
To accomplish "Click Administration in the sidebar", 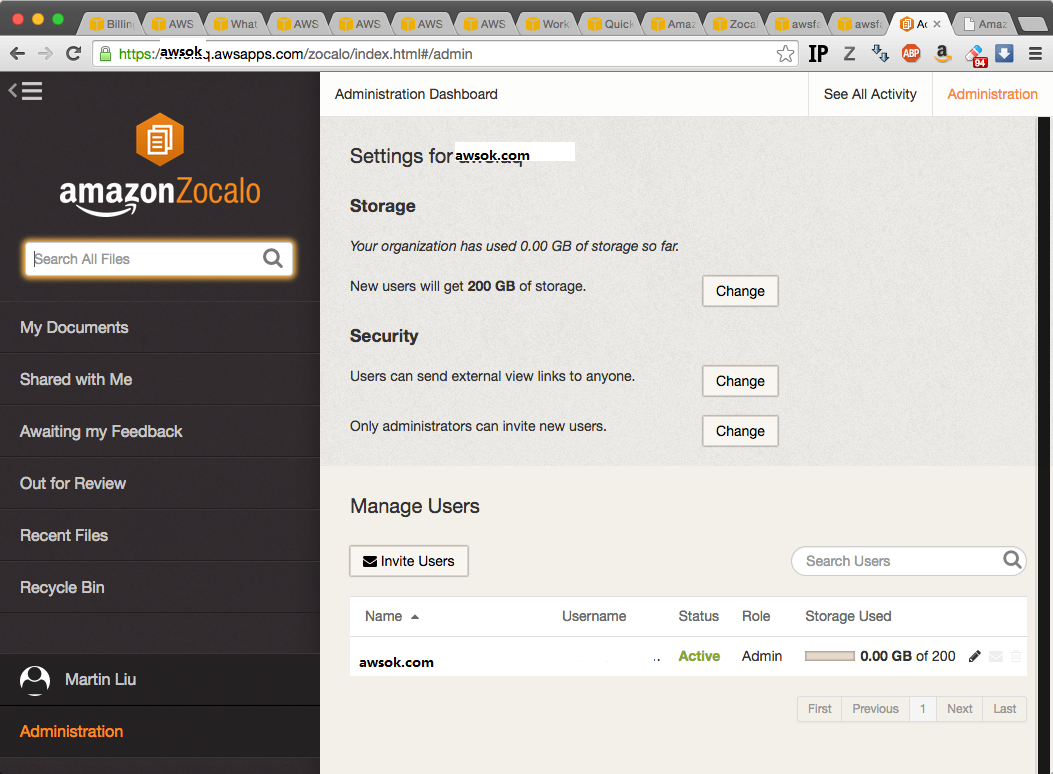I will click(160, 732).
